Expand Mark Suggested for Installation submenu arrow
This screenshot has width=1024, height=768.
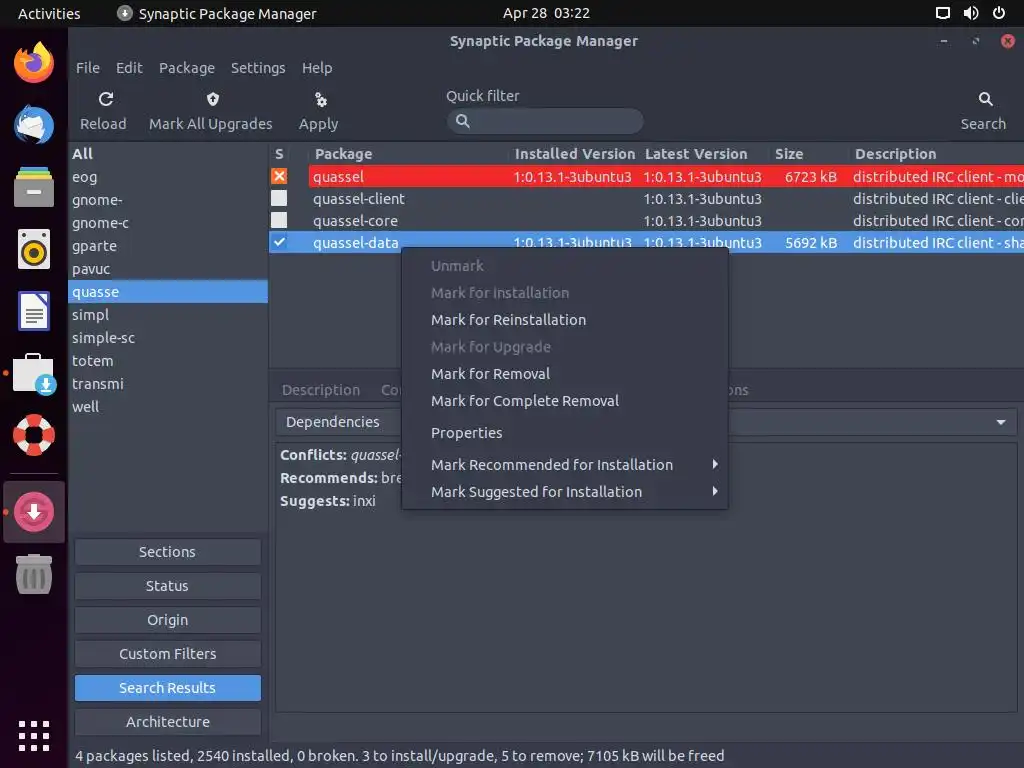coord(715,491)
